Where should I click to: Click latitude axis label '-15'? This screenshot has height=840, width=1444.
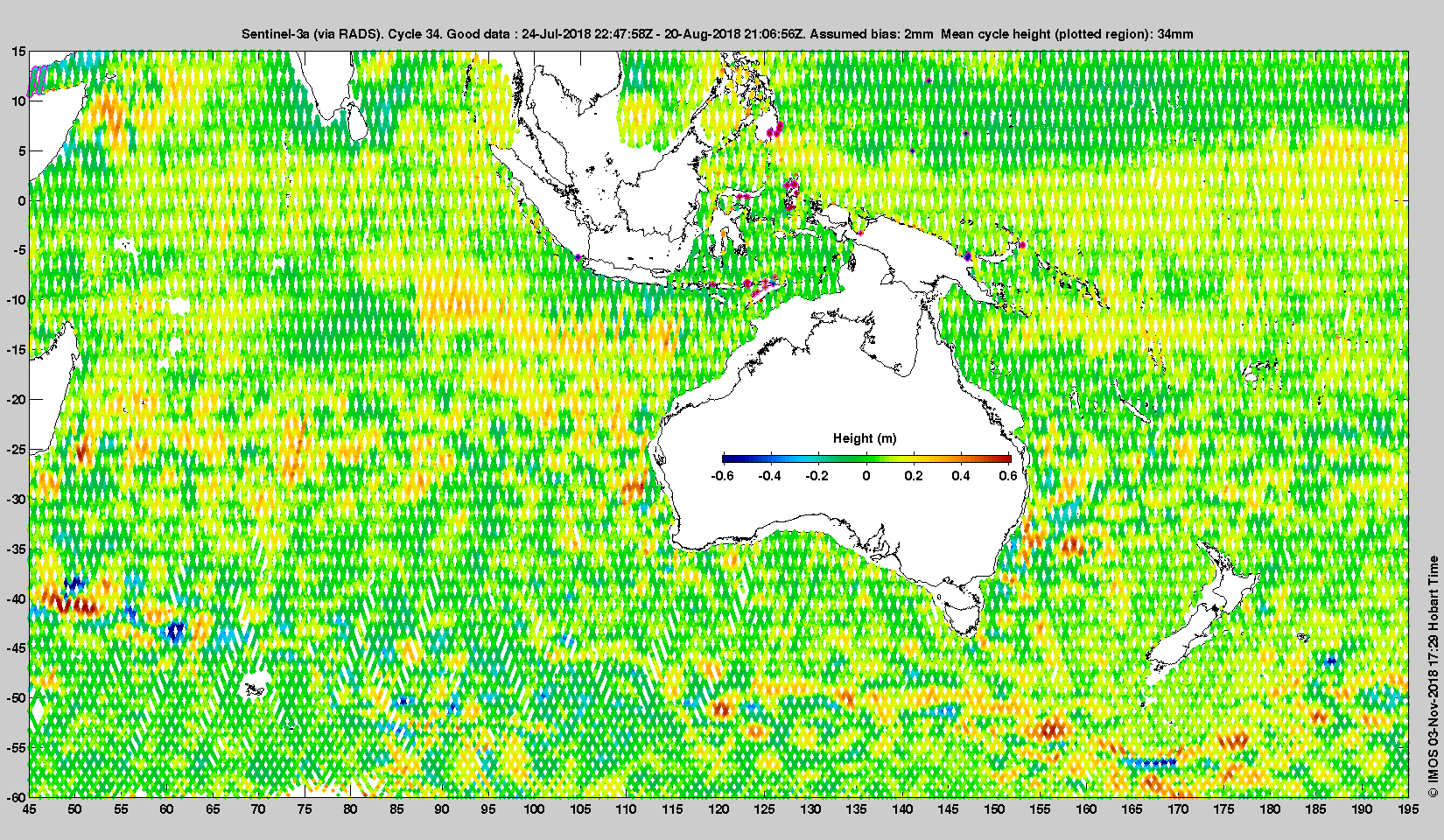15,350
